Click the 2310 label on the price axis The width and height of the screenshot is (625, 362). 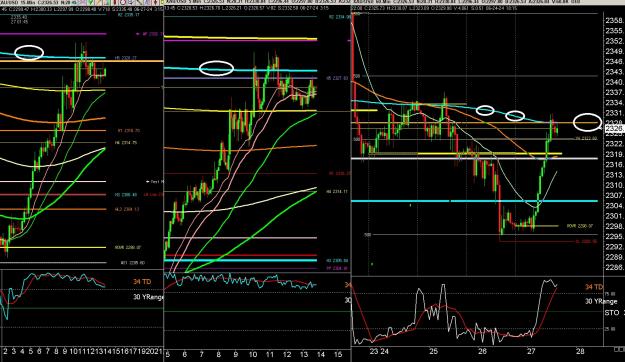tap(614, 185)
